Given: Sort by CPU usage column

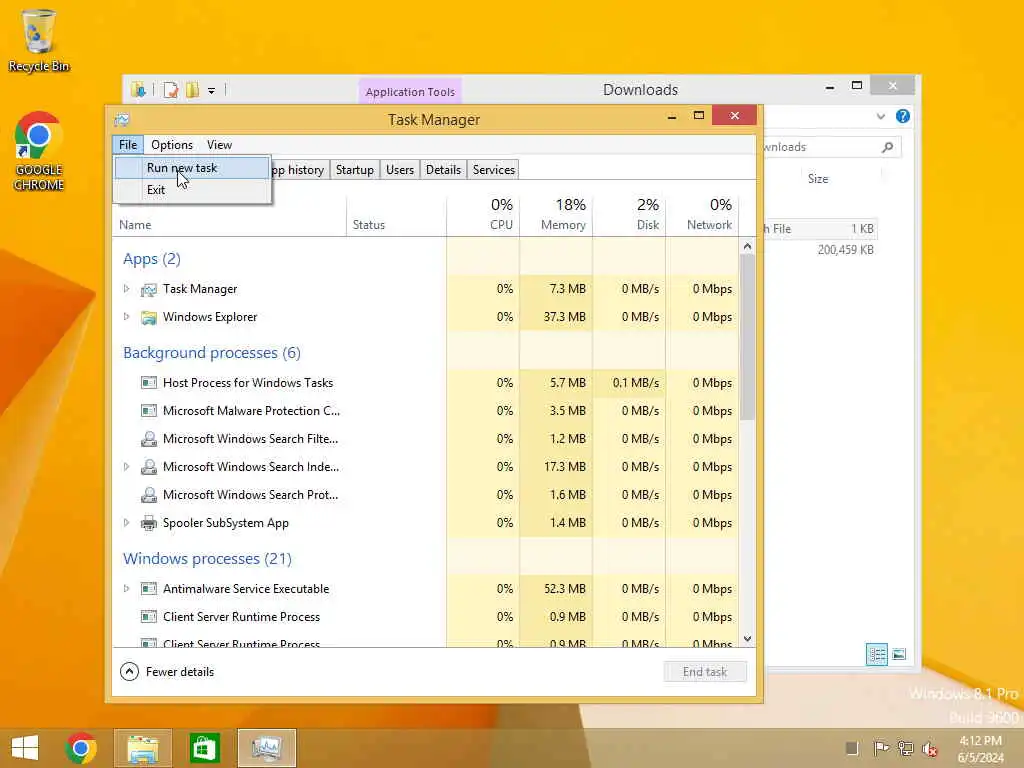Looking at the screenshot, I should pos(483,216).
